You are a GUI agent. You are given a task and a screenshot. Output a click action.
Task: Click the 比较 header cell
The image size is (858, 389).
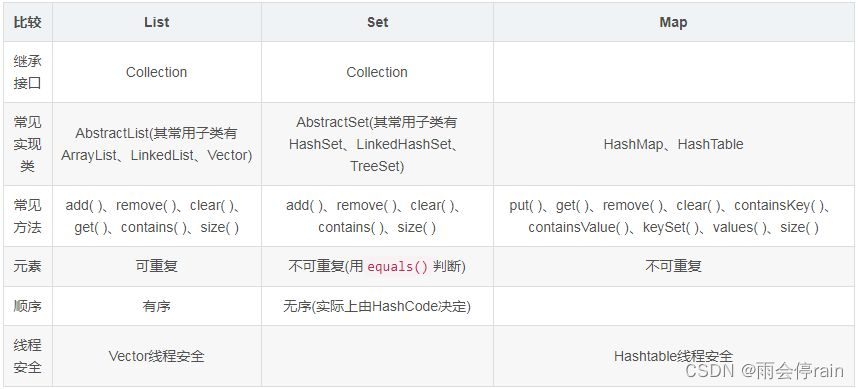click(27, 22)
